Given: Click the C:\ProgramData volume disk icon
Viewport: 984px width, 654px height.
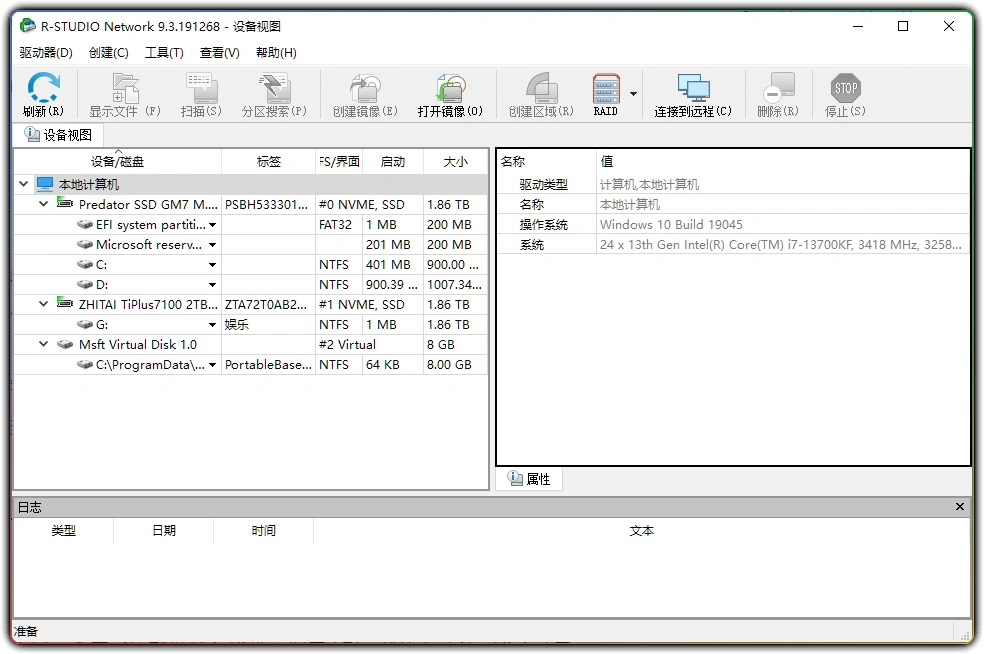Looking at the screenshot, I should click(85, 365).
